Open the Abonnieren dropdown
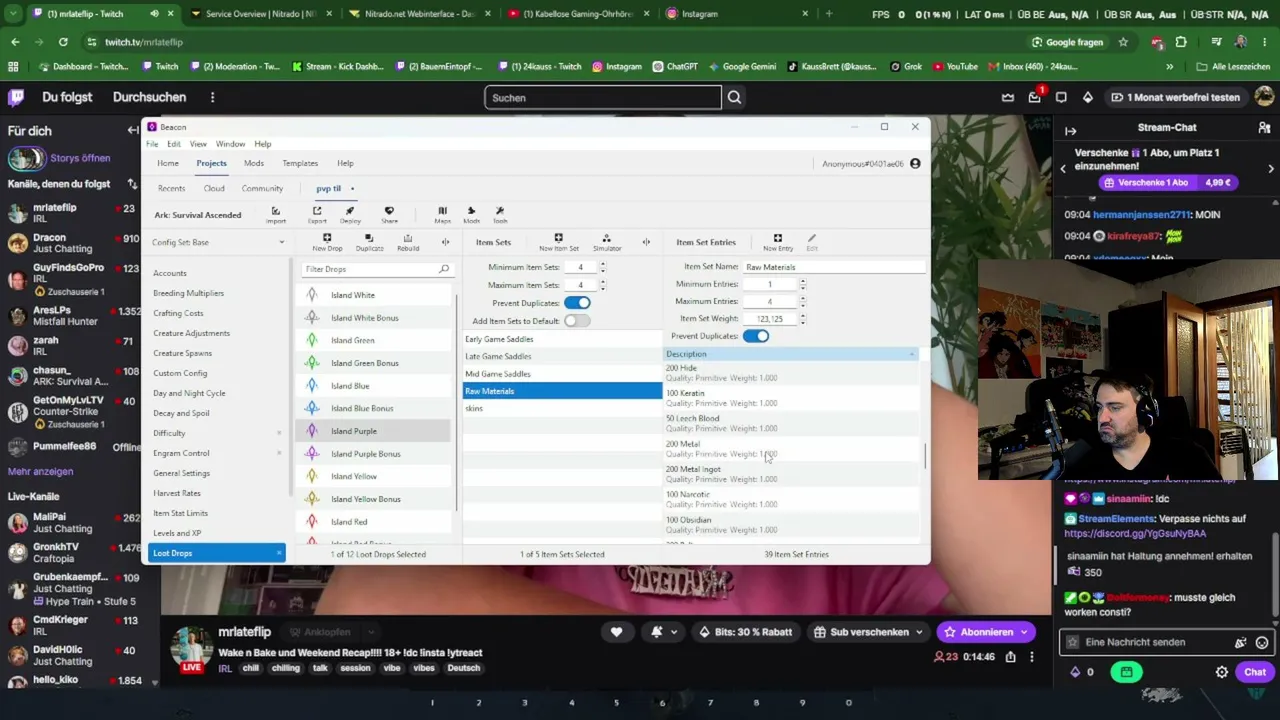Image resolution: width=1280 pixels, height=720 pixels. 1024,632
